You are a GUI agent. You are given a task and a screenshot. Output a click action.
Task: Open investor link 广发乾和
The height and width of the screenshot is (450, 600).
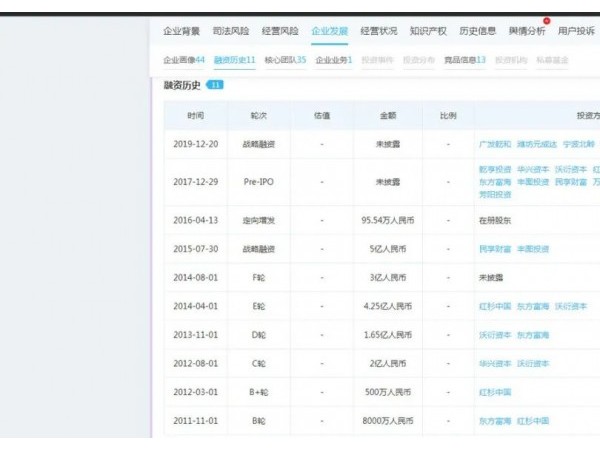click(496, 144)
